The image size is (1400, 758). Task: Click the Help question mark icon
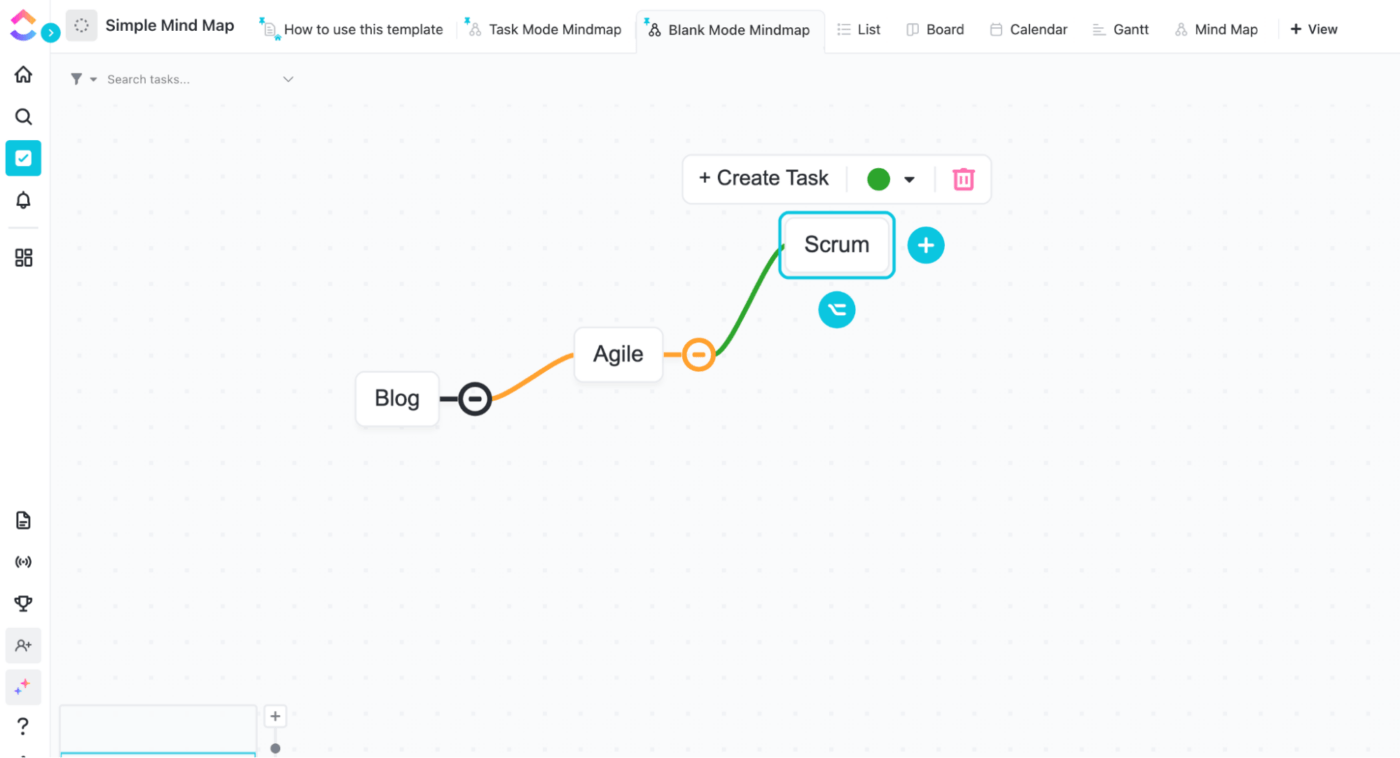23,726
